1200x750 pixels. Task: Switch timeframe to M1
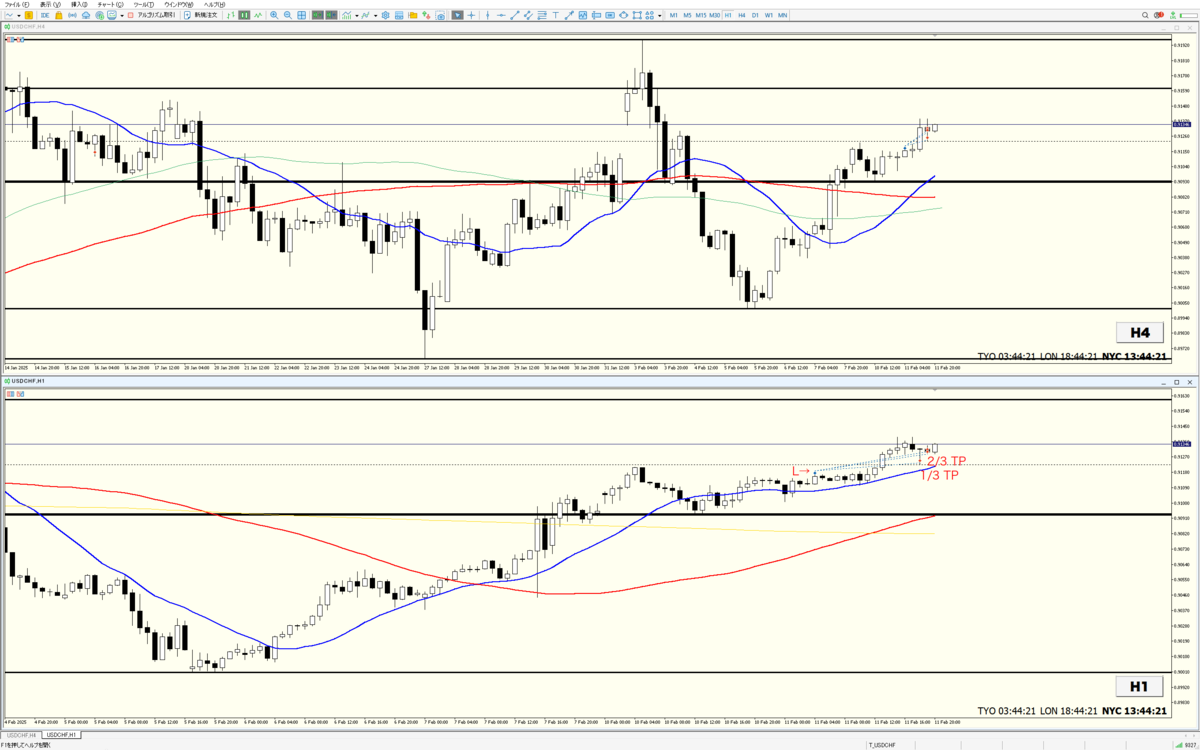[x=673, y=15]
